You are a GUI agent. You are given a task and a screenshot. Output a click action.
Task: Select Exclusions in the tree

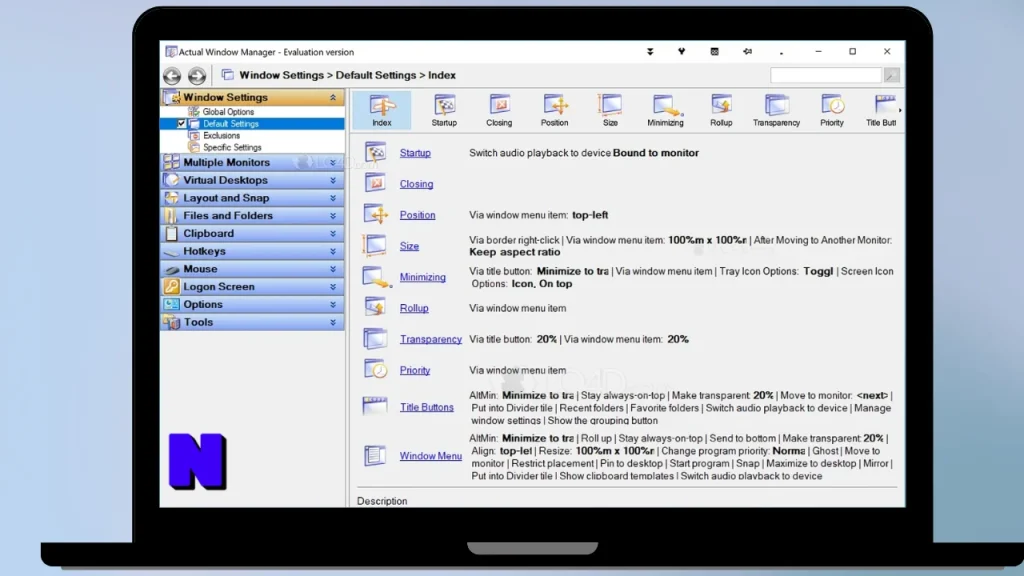click(221, 136)
